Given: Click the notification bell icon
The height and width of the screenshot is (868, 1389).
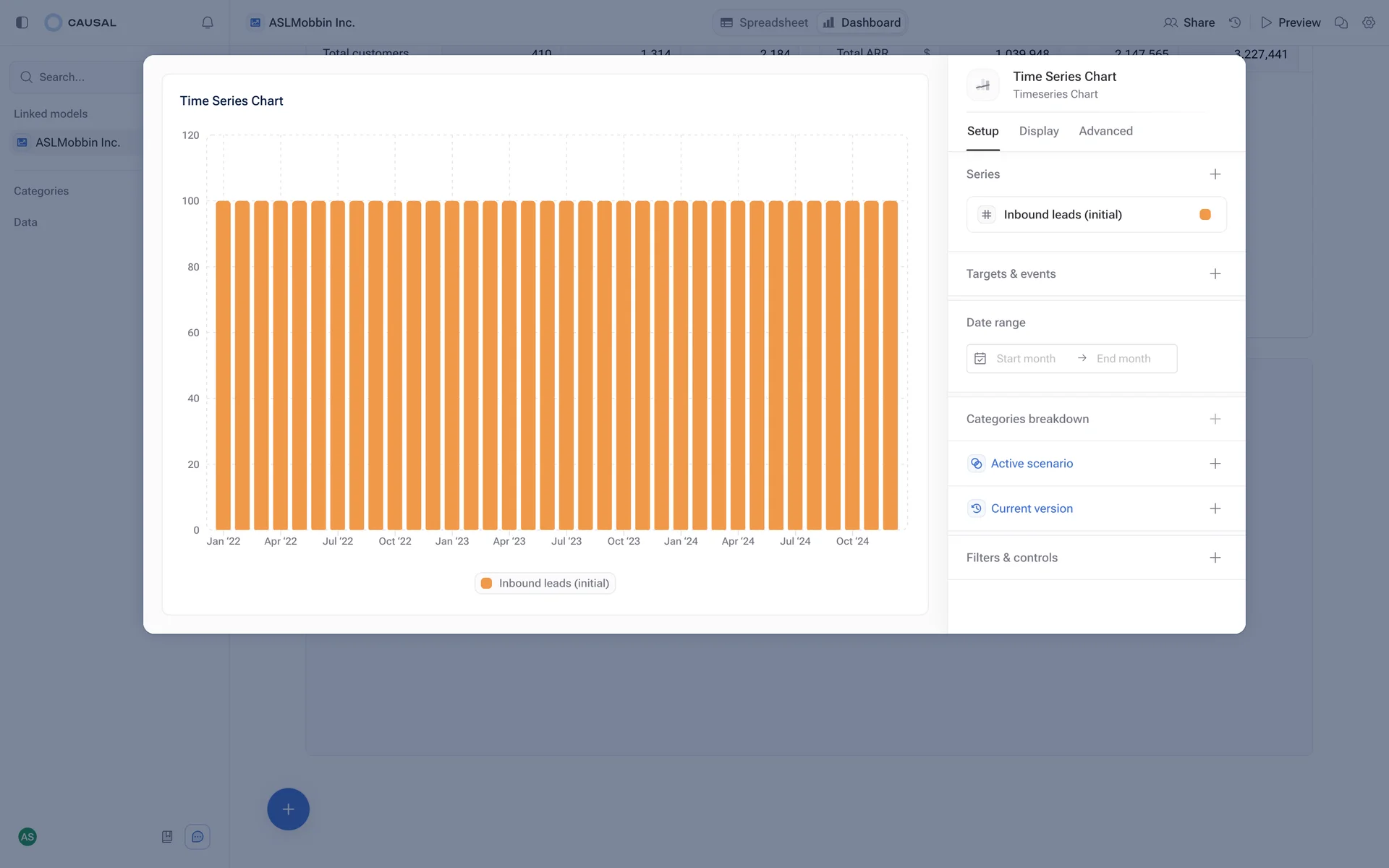Looking at the screenshot, I should (208, 22).
